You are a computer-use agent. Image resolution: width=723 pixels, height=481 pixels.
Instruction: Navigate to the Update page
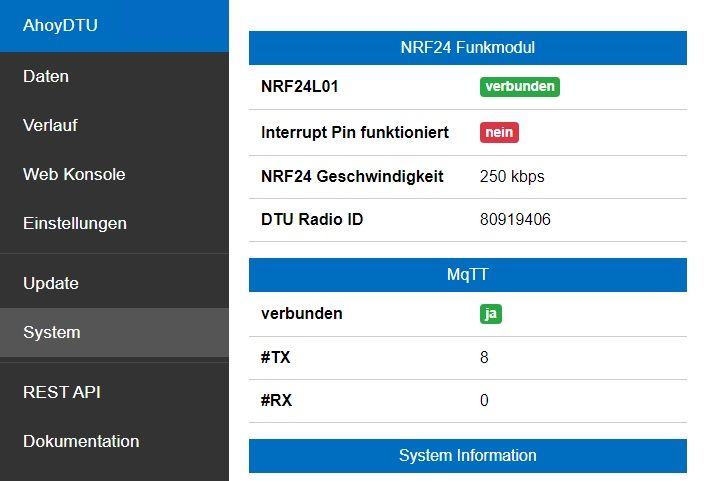(x=51, y=283)
